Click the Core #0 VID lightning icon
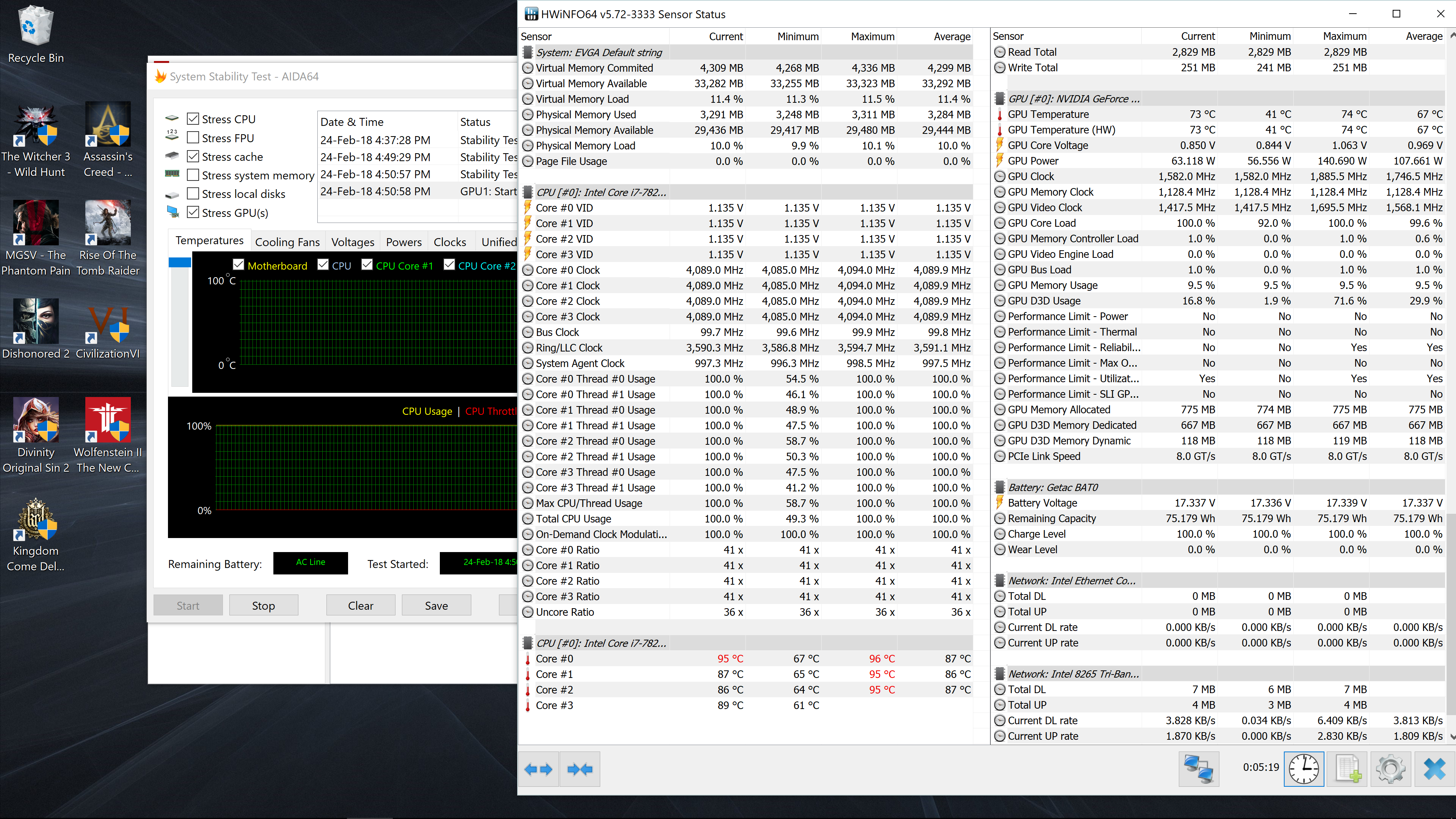 coord(527,207)
